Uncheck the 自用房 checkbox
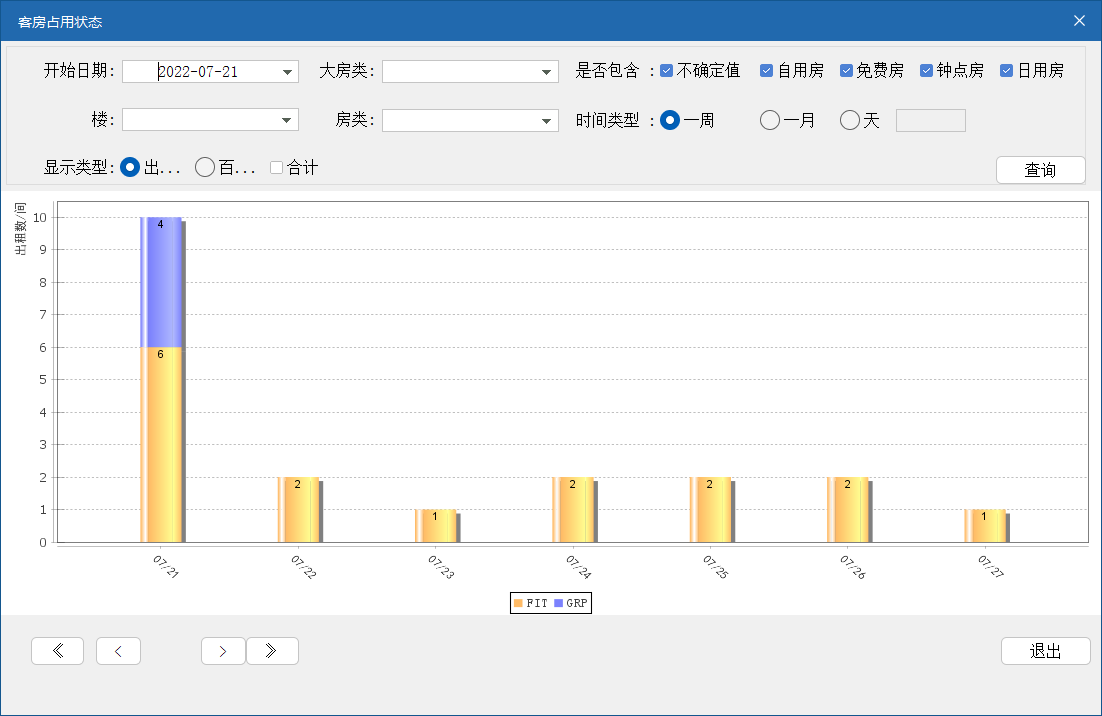Viewport: 1102px width, 716px height. click(766, 70)
